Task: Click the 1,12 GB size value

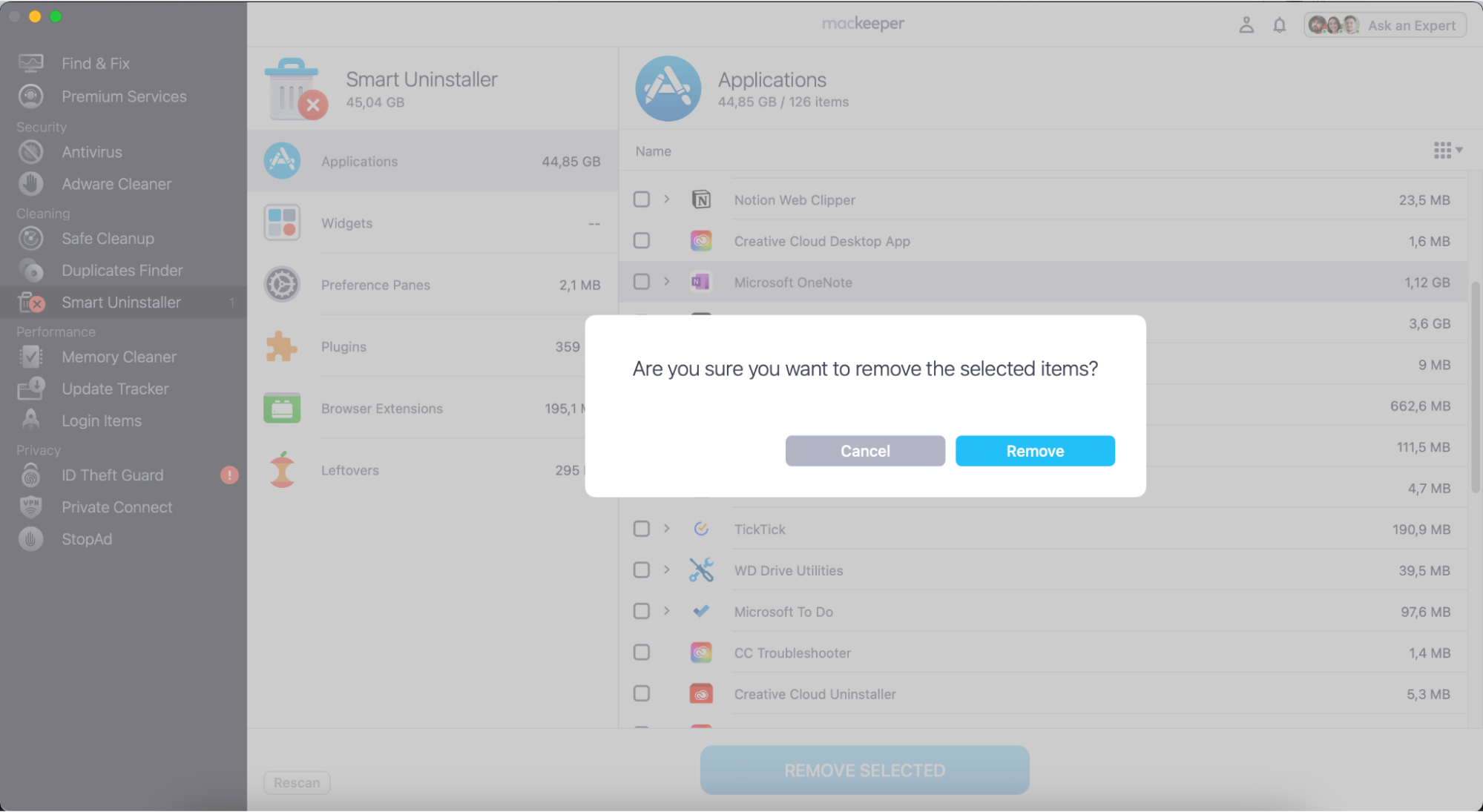Action: [1427, 283]
